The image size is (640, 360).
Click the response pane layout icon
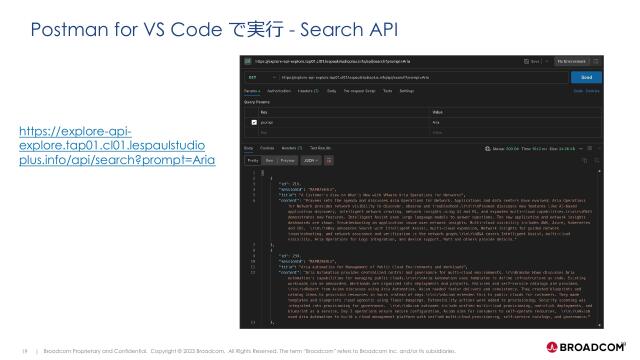[590, 149]
